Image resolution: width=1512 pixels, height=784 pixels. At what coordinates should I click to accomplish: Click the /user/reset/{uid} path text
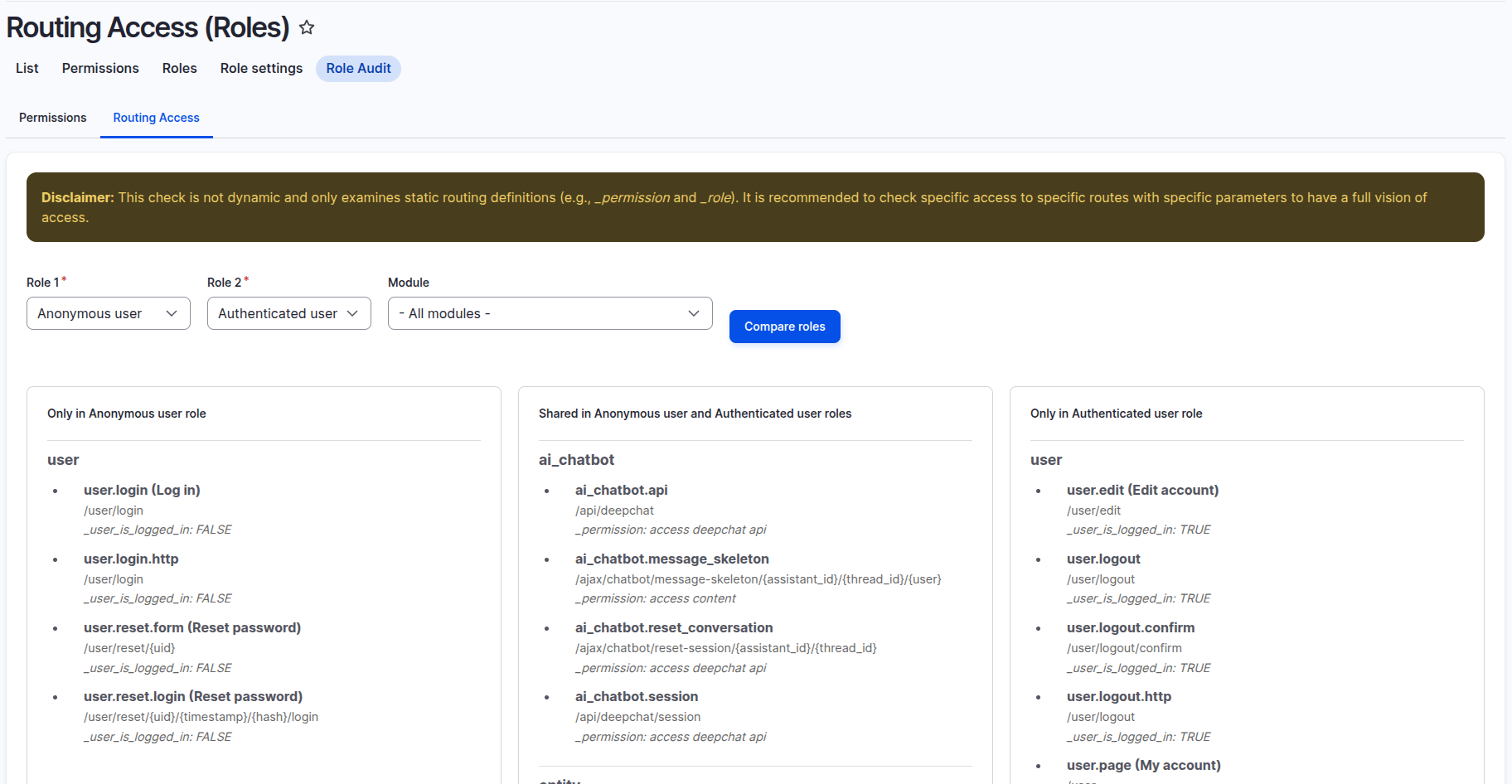pos(129,648)
